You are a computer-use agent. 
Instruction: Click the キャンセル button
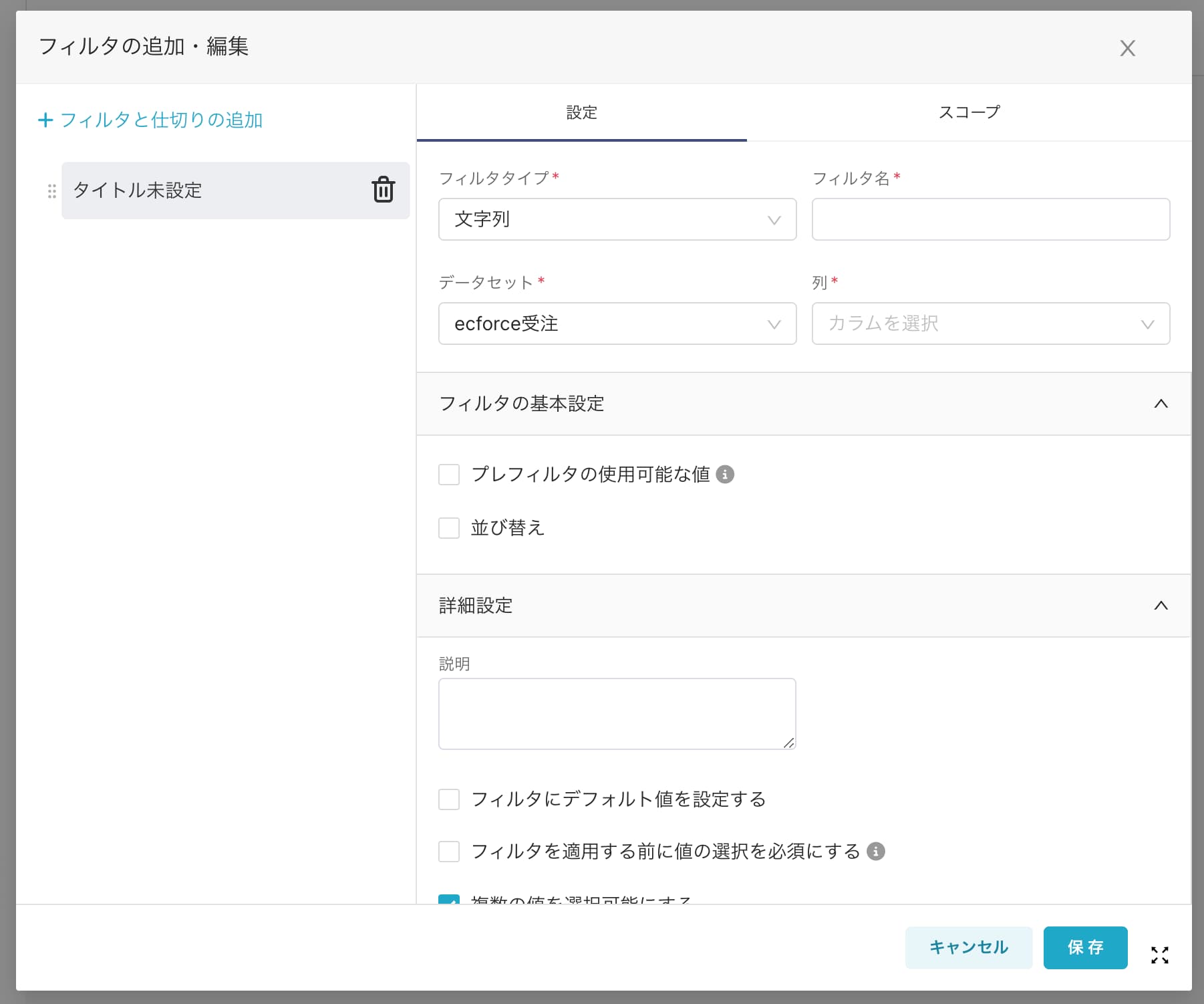[969, 947]
